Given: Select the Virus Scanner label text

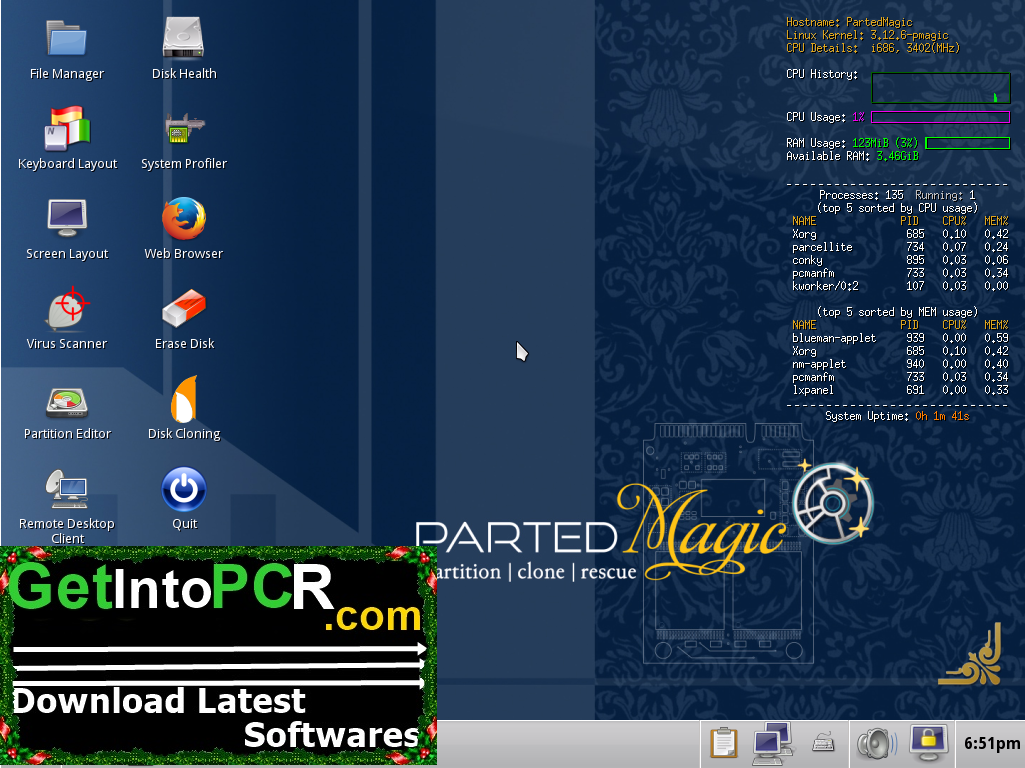Looking at the screenshot, I should point(67,344).
